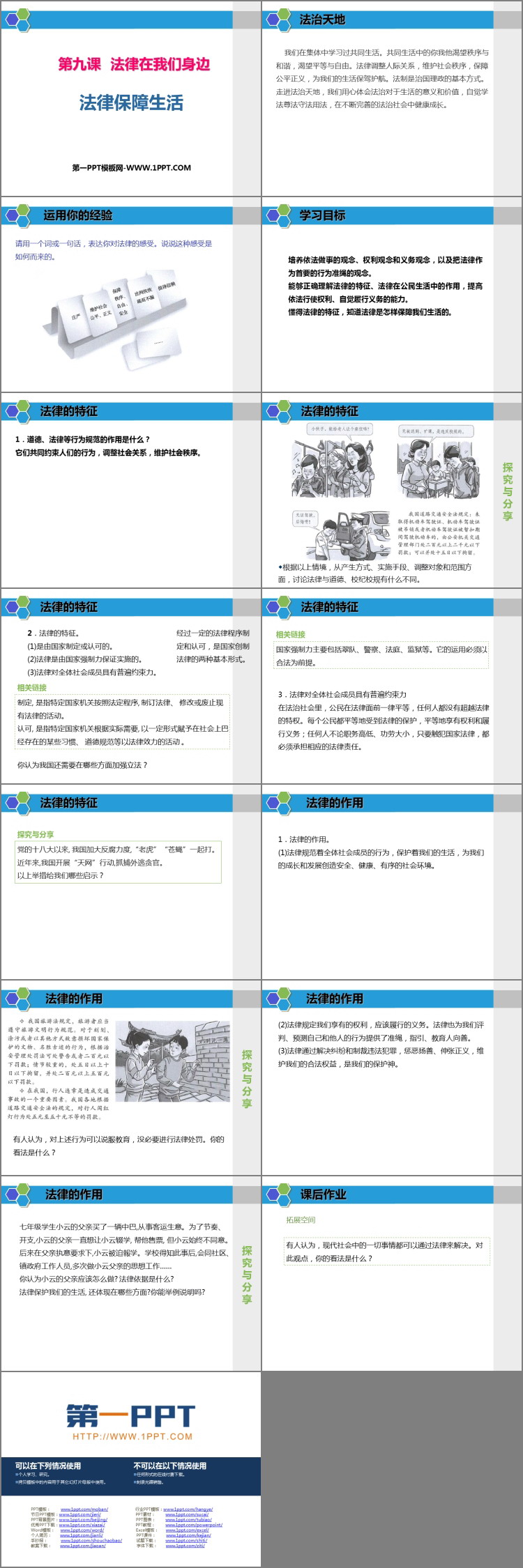Click the 第九课 法律在我们身边 title text
This screenshot has height=1568, width=523.
tap(134, 64)
